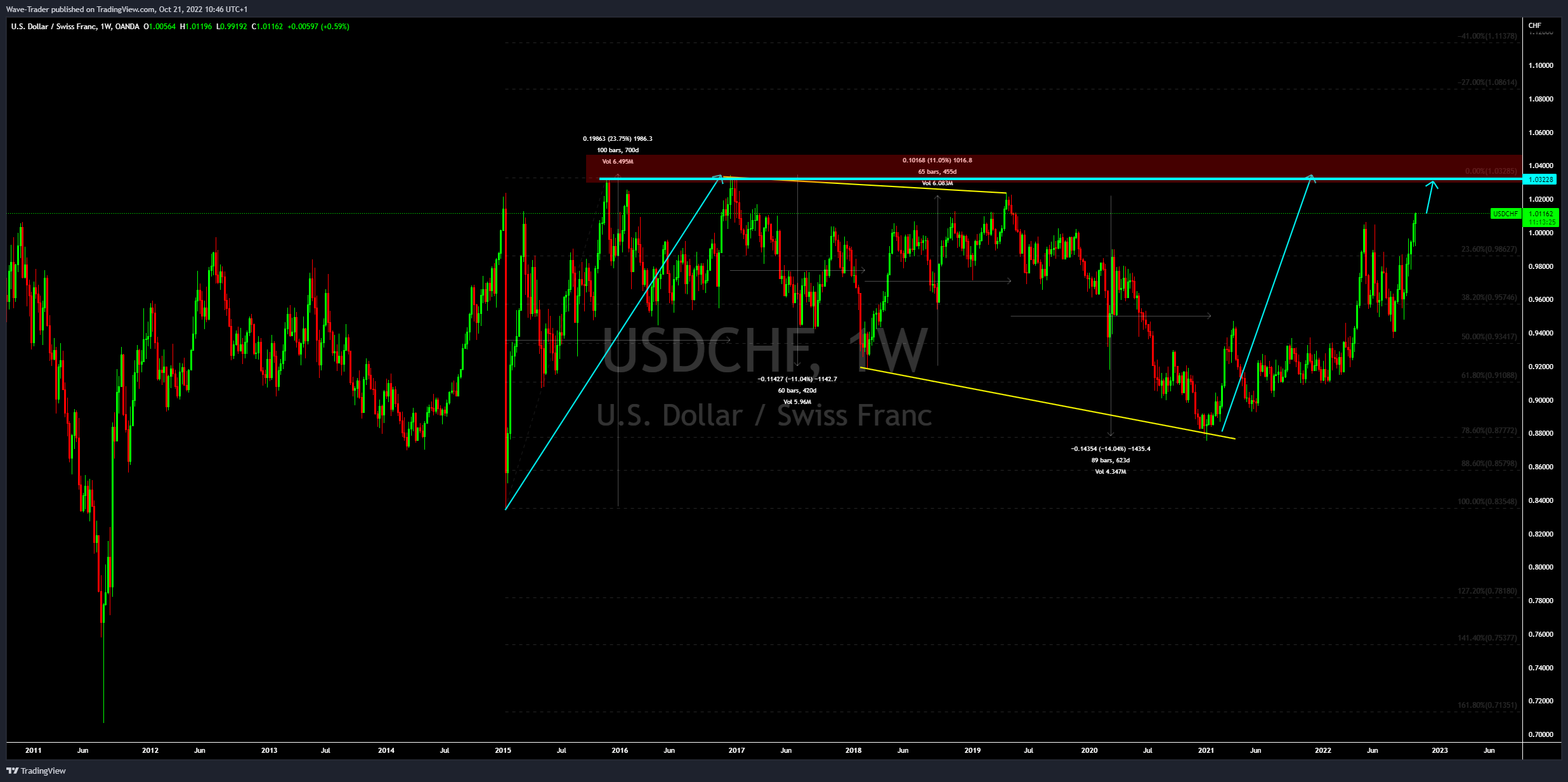Click the 141.40%(0.75377) Fibonacci label
The image size is (1568, 782).
pos(1487,637)
